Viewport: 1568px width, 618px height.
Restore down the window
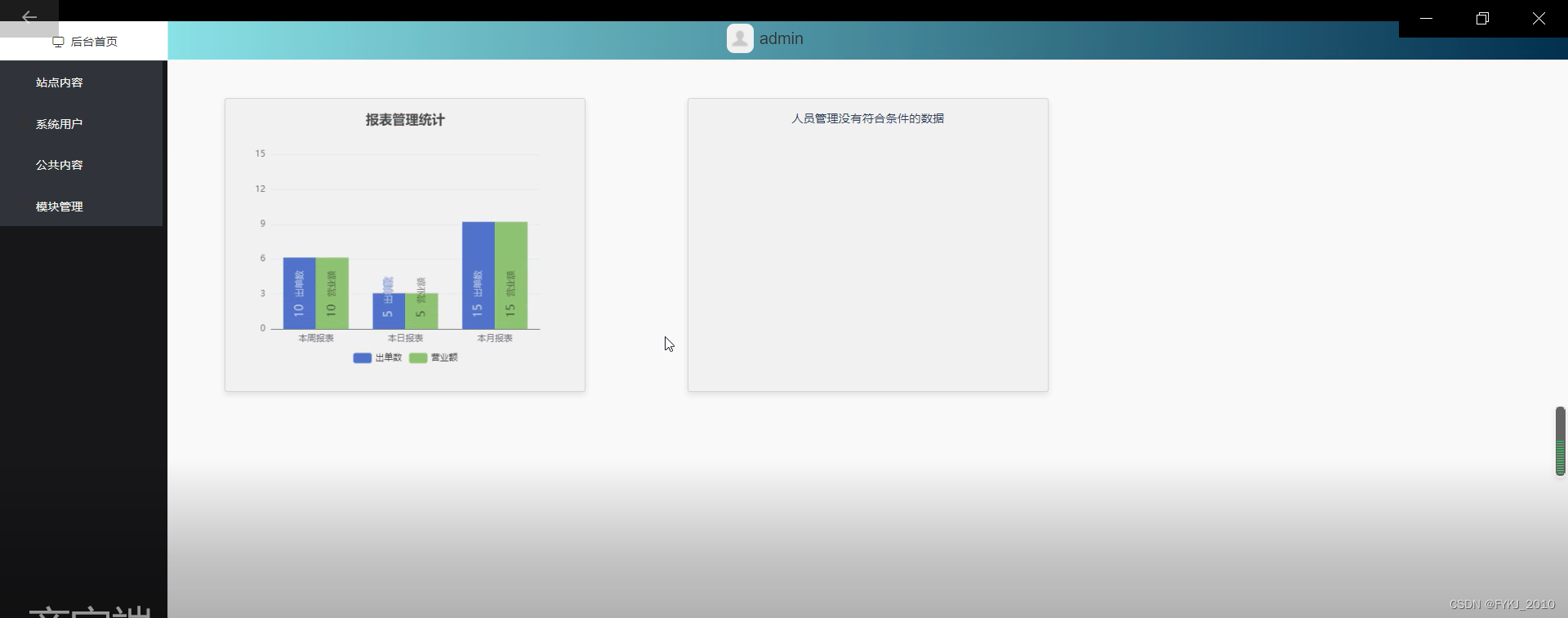coord(1482,18)
